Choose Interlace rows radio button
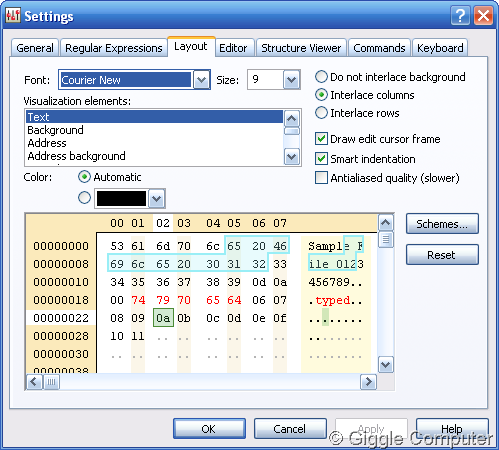499x450 pixels. [x=321, y=113]
